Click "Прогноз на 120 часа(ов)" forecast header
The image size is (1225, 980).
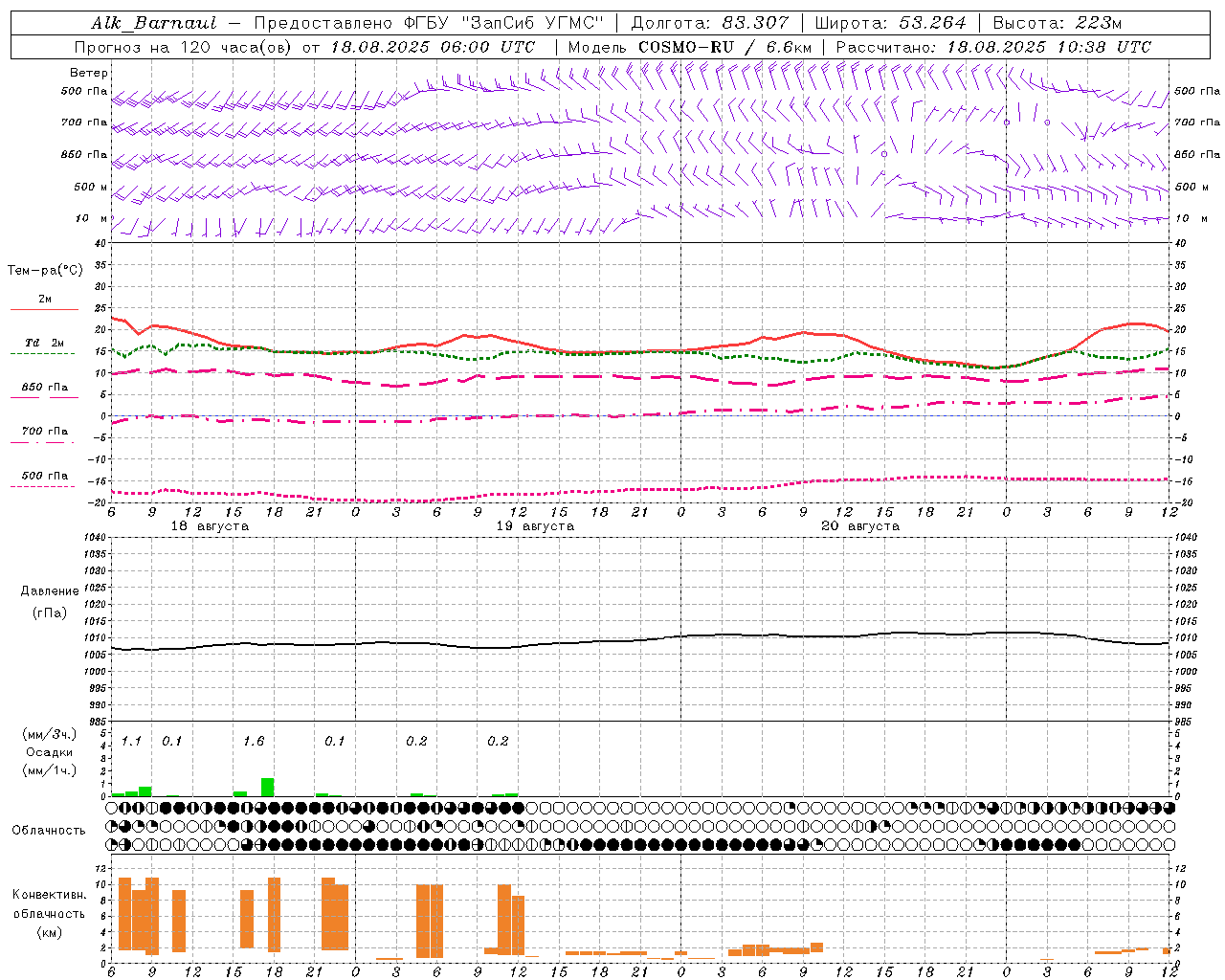point(184,47)
